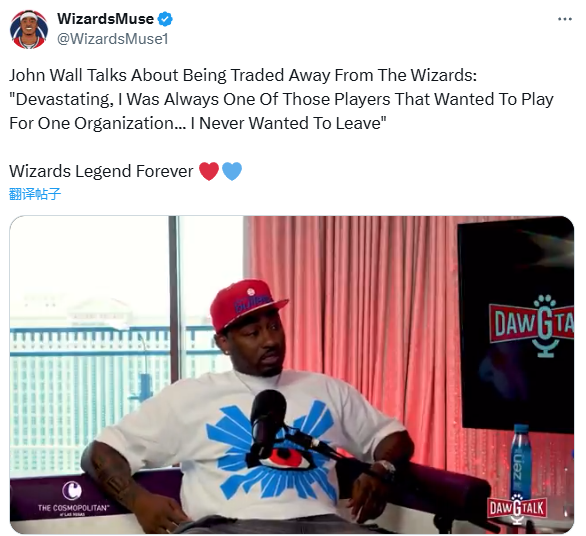This screenshot has height=536, width=586.
Task: Select the 'Wizards Legend Forever' text
Action: [x=101, y=171]
